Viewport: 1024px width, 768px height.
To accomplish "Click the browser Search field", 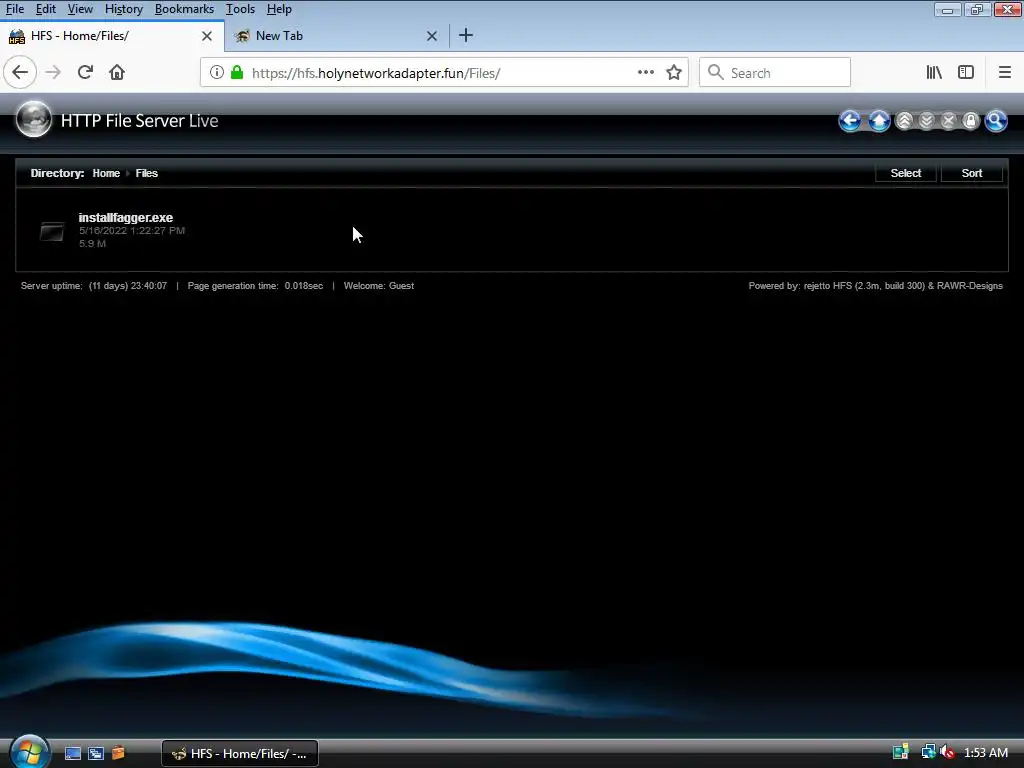I will coord(775,72).
